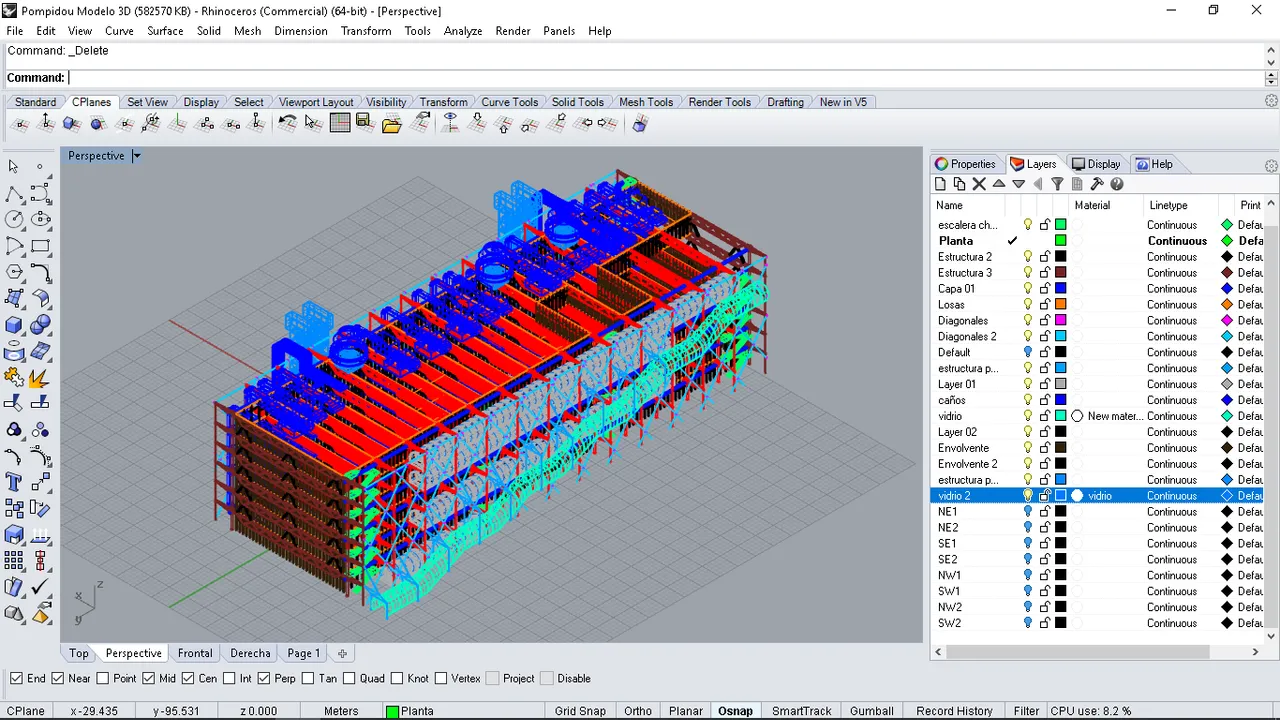Image resolution: width=1280 pixels, height=720 pixels.
Task: Click the Move layer down arrow
Action: [x=1018, y=184]
